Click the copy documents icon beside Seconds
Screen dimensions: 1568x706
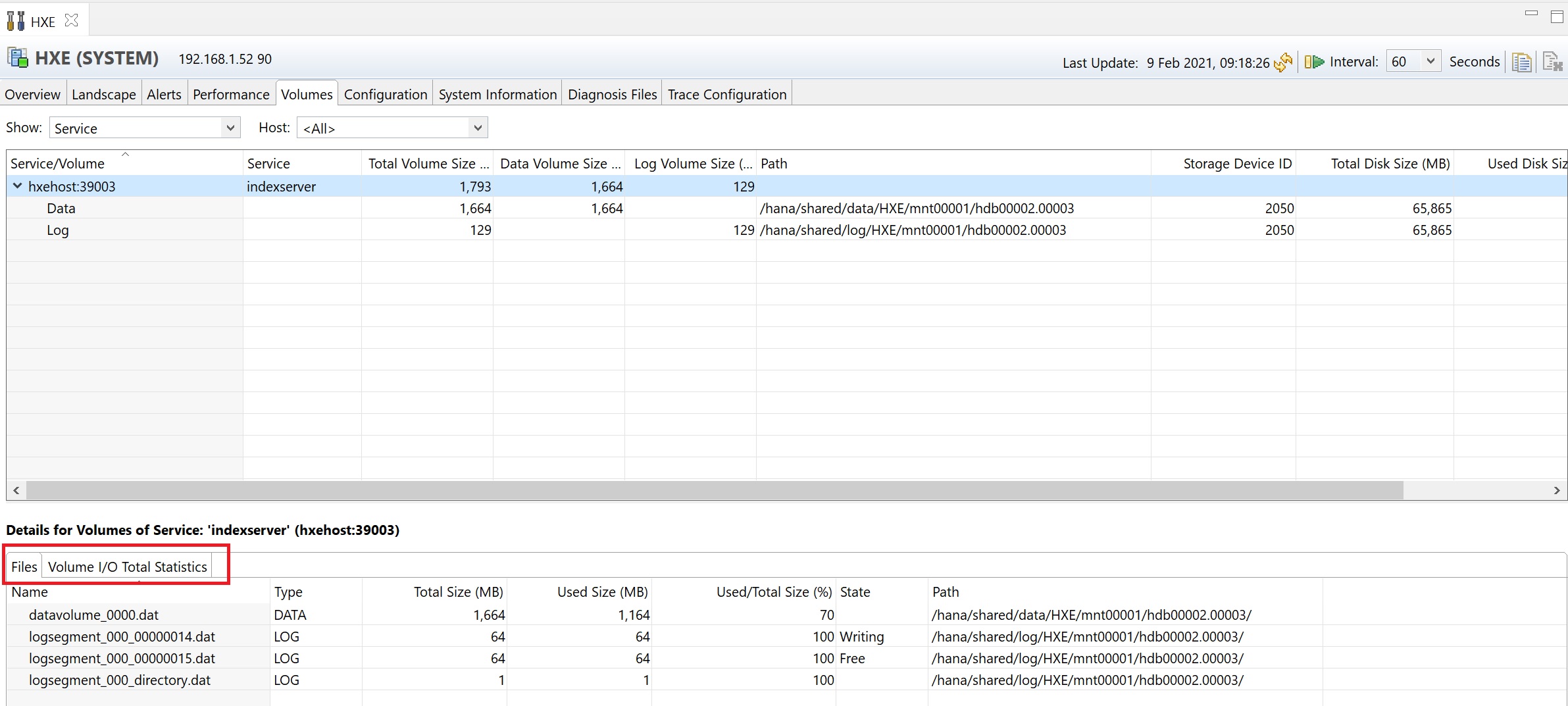[x=1521, y=63]
